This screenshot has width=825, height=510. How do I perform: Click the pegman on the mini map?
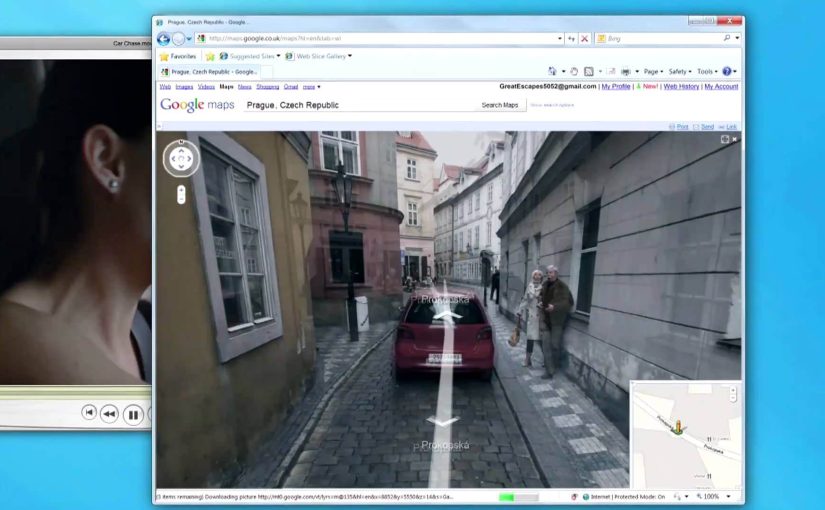tap(678, 427)
